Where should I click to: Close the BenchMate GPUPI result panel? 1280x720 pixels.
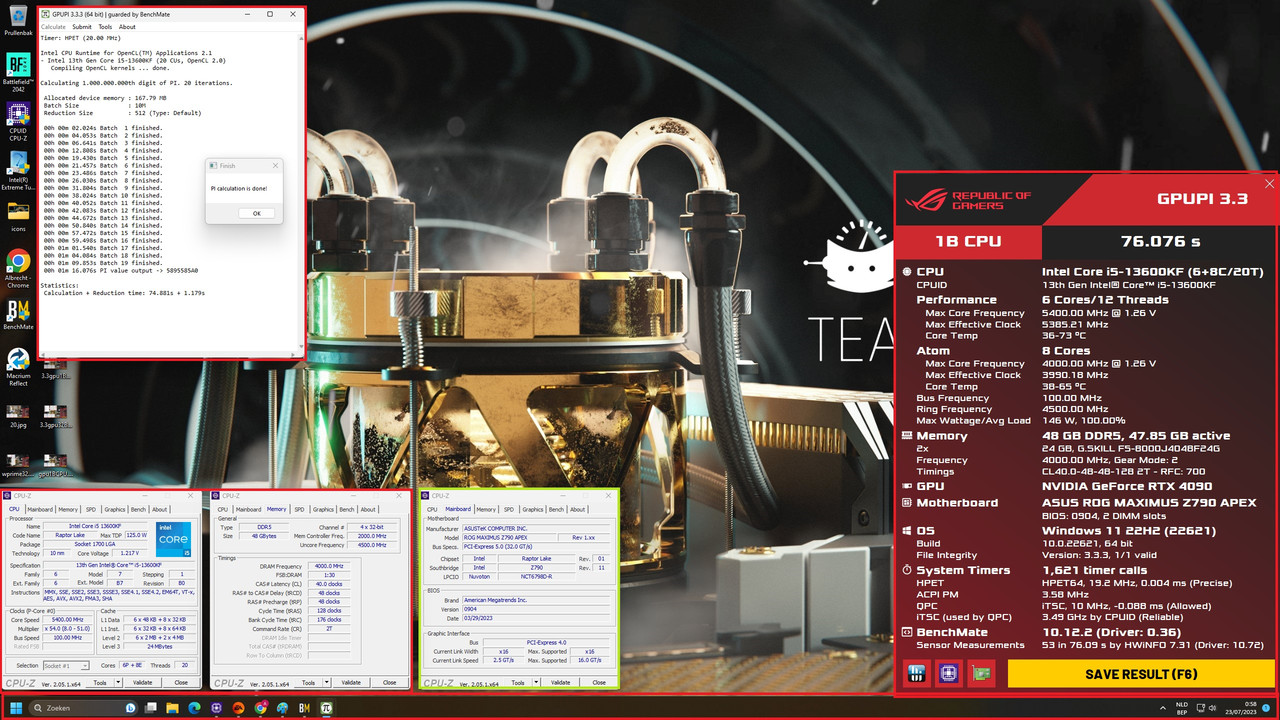tap(1270, 184)
